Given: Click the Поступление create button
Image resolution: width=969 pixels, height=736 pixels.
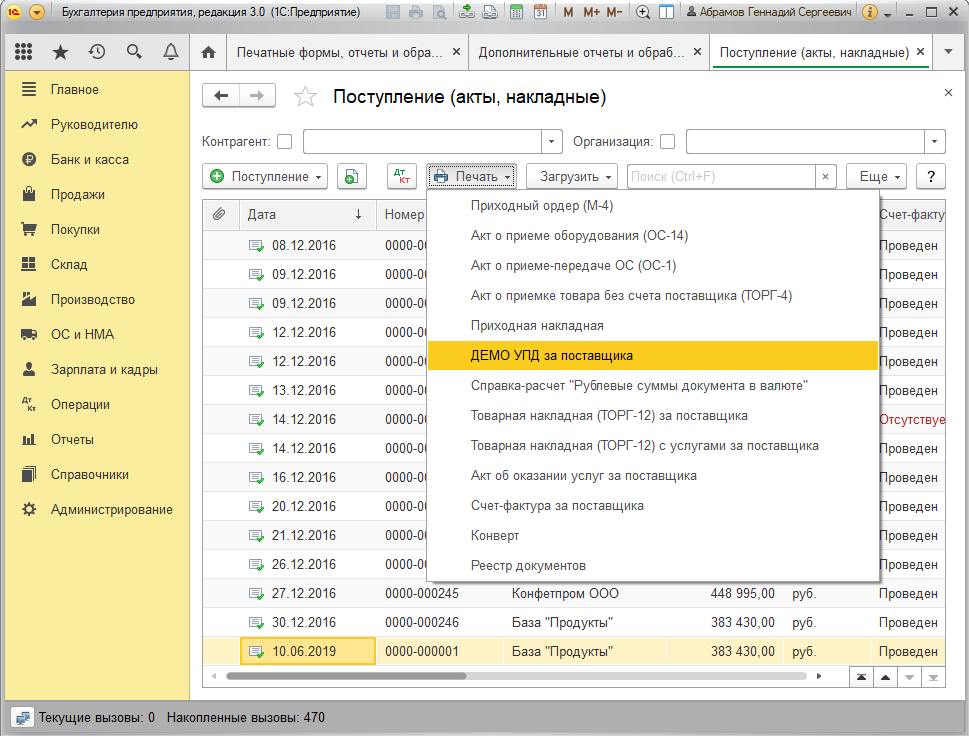Looking at the screenshot, I should point(265,176).
